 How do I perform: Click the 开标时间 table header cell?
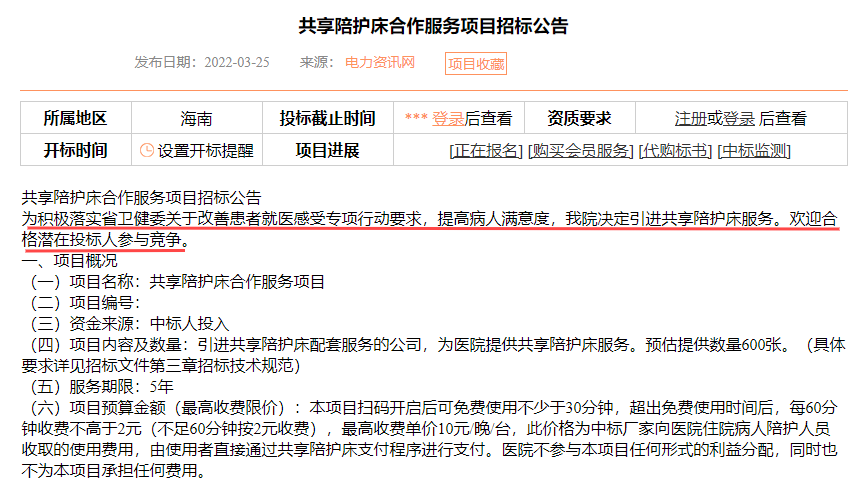pos(75,151)
